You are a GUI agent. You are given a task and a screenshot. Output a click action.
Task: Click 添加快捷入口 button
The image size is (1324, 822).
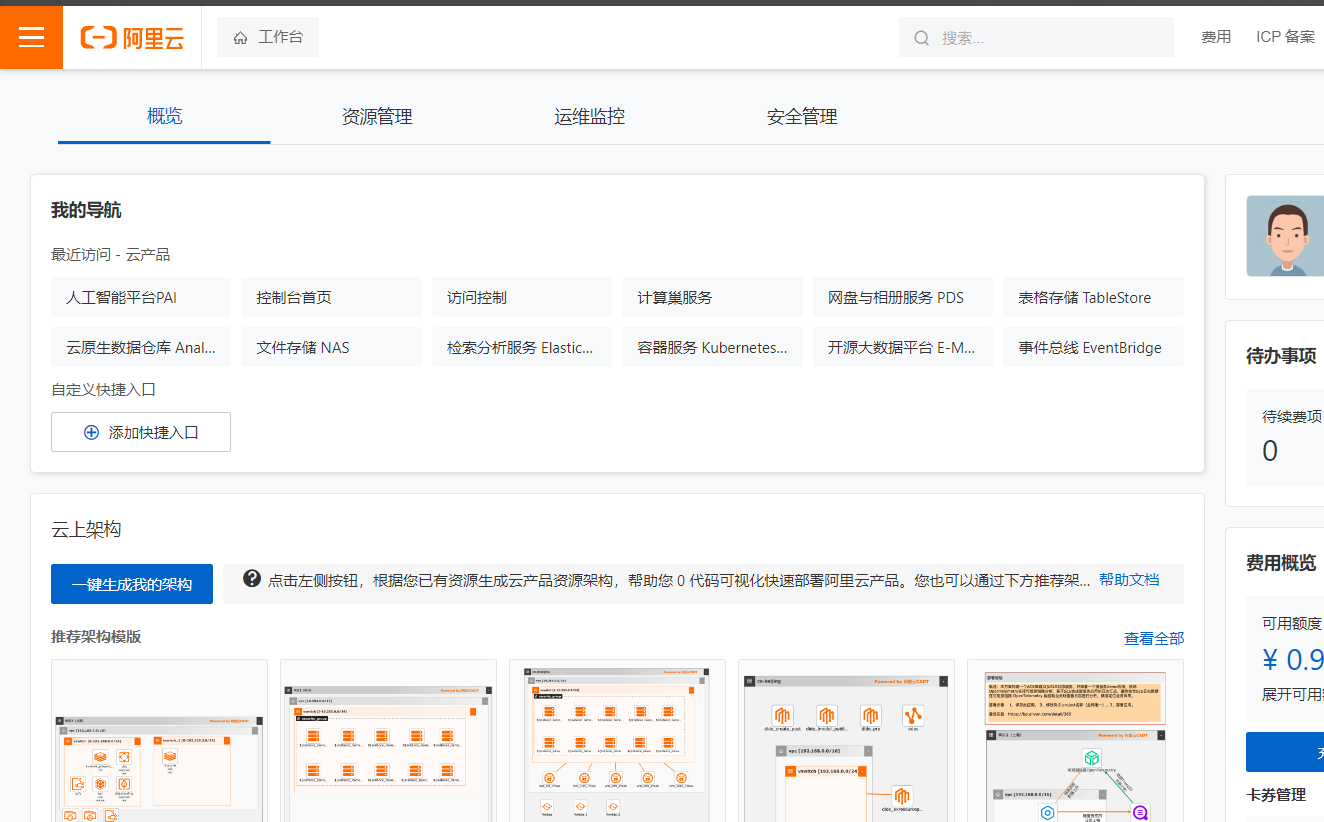141,432
